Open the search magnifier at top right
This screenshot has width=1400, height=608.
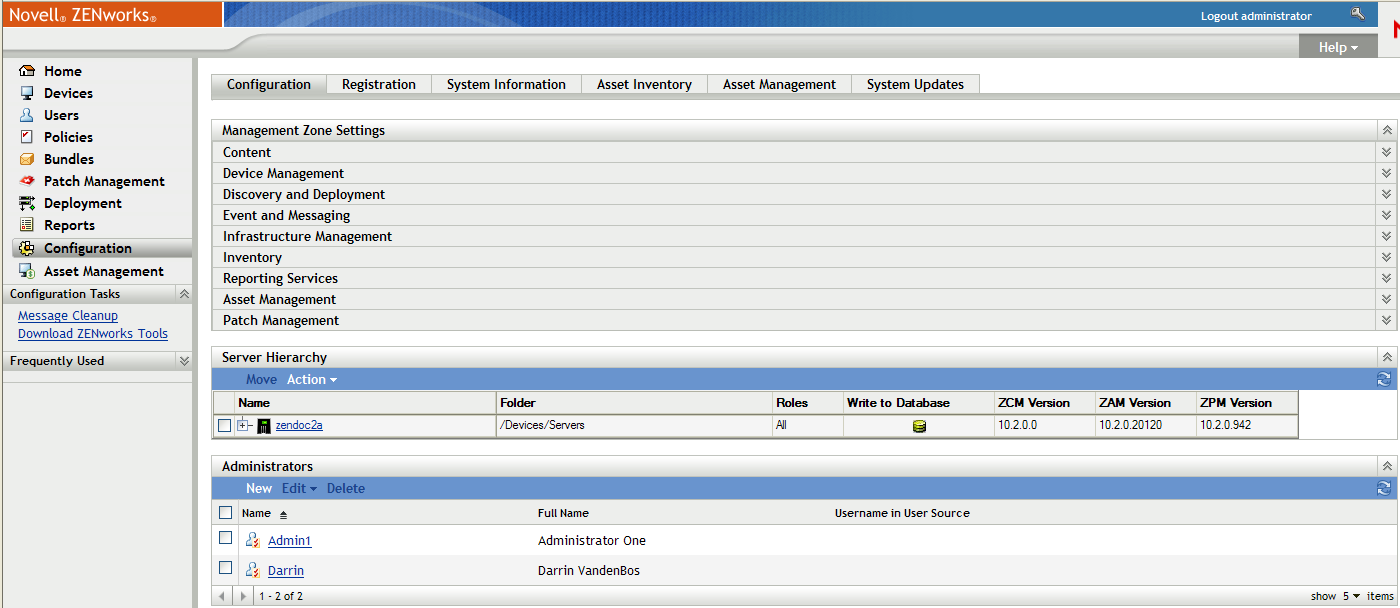(1358, 14)
